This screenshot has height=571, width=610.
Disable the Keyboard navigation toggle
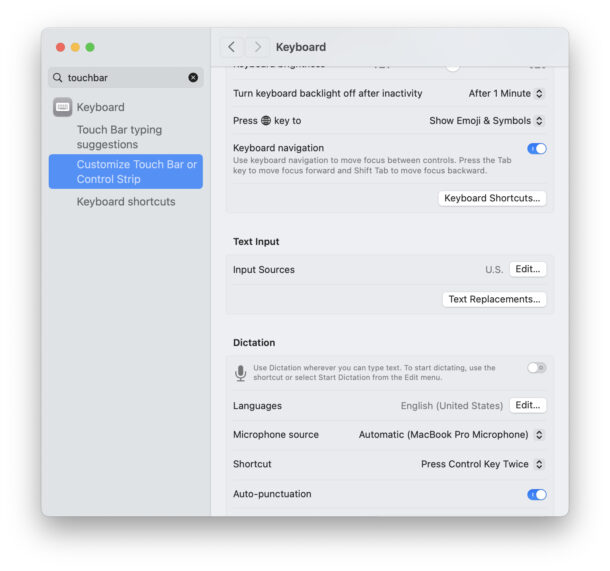coord(537,149)
